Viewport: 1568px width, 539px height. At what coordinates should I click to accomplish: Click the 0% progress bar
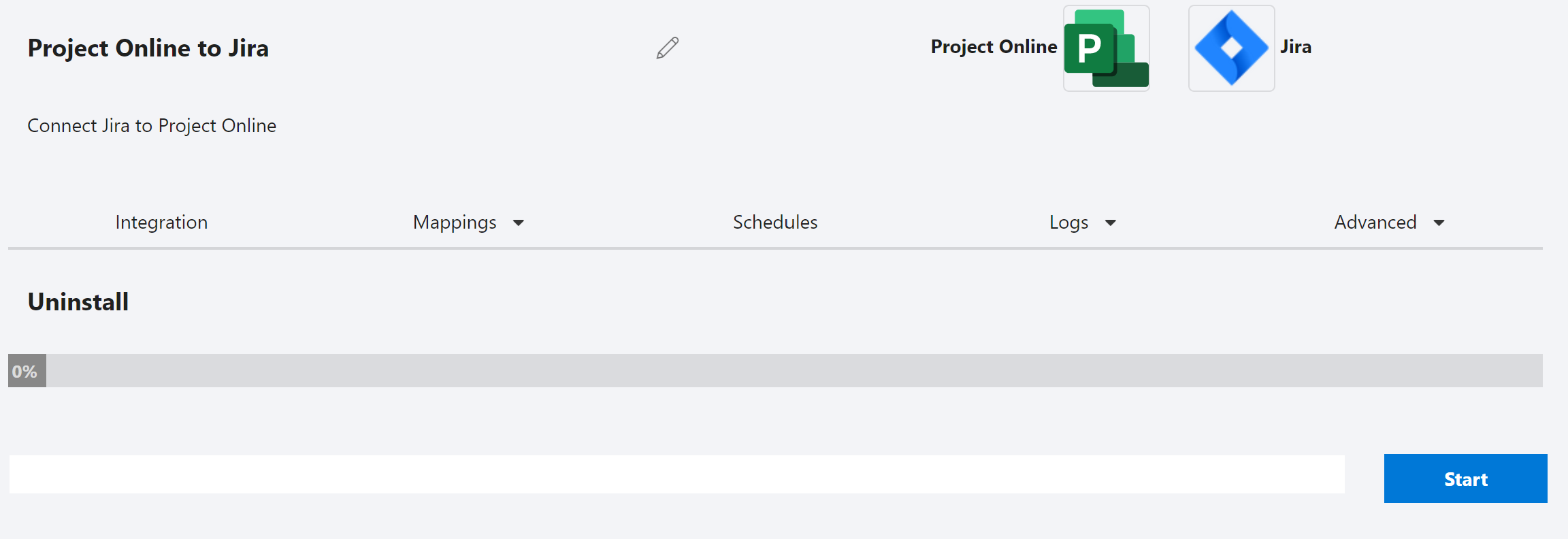[783, 371]
